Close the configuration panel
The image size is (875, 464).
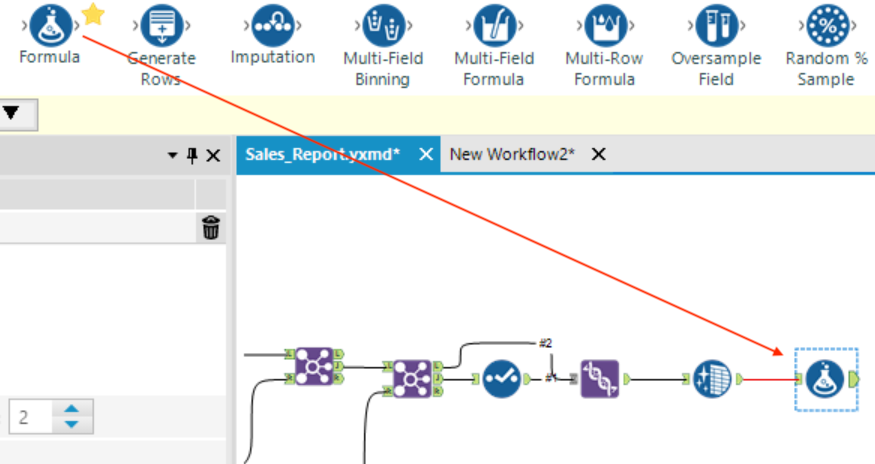(x=213, y=155)
